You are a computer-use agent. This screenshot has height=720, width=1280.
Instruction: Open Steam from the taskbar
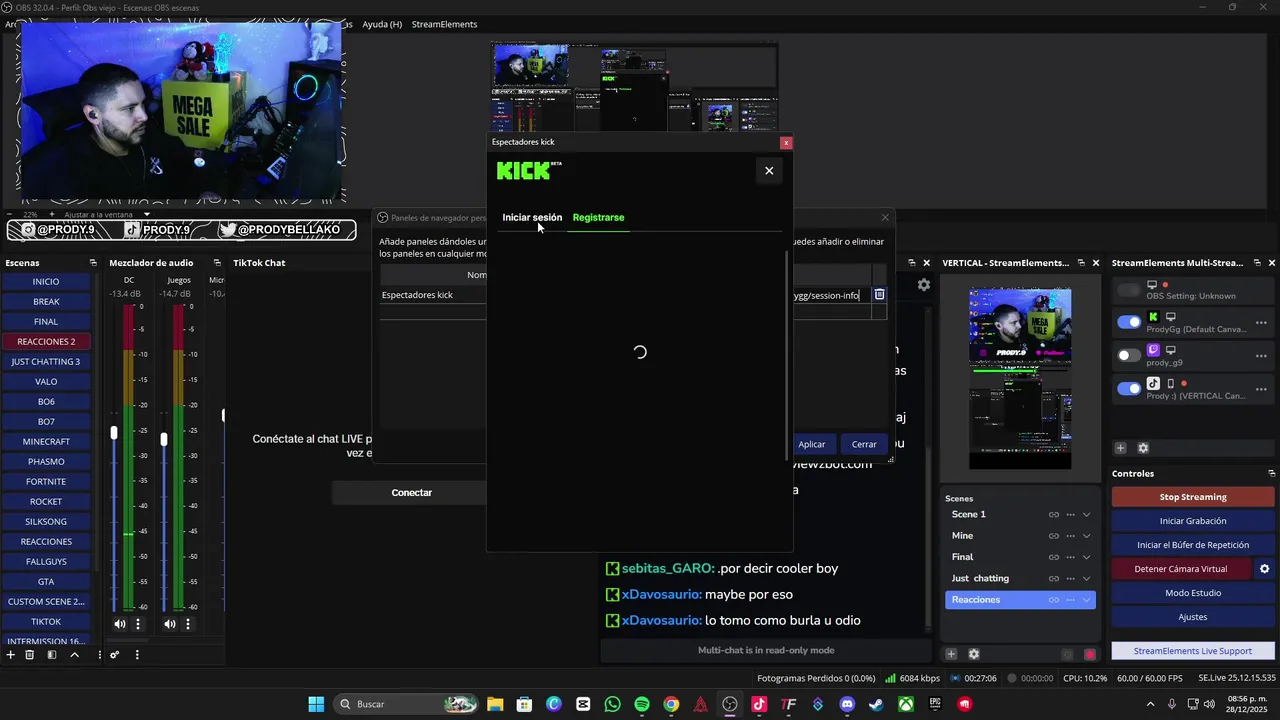pos(876,704)
